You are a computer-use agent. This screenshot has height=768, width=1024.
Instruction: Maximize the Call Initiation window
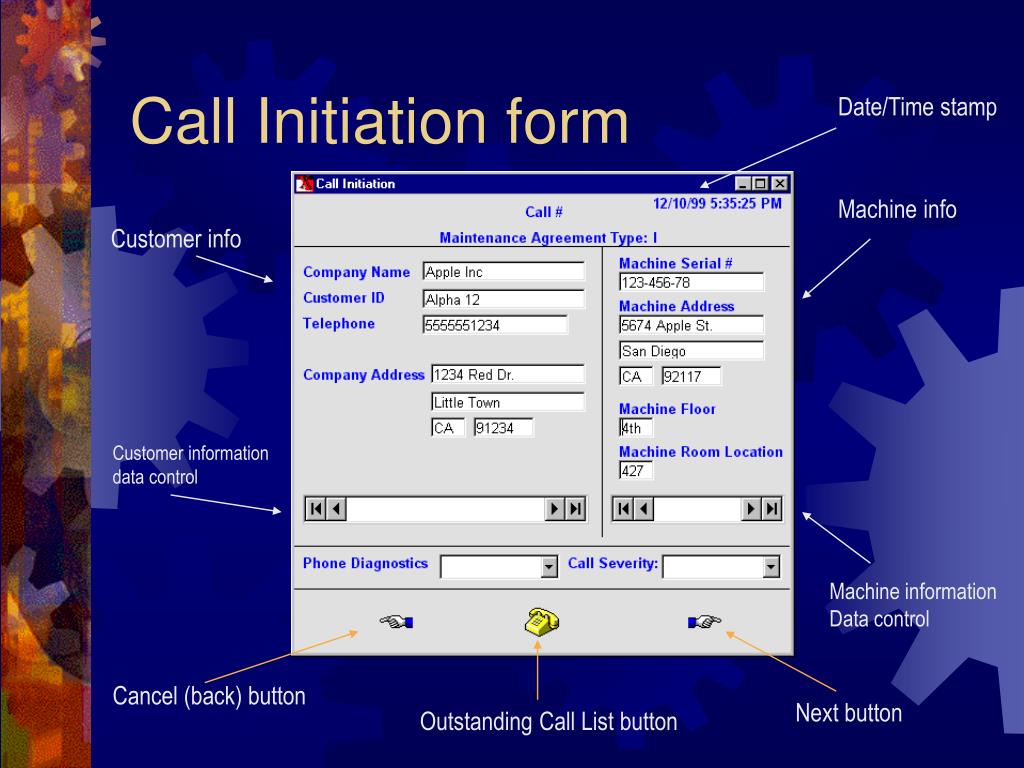pos(760,184)
